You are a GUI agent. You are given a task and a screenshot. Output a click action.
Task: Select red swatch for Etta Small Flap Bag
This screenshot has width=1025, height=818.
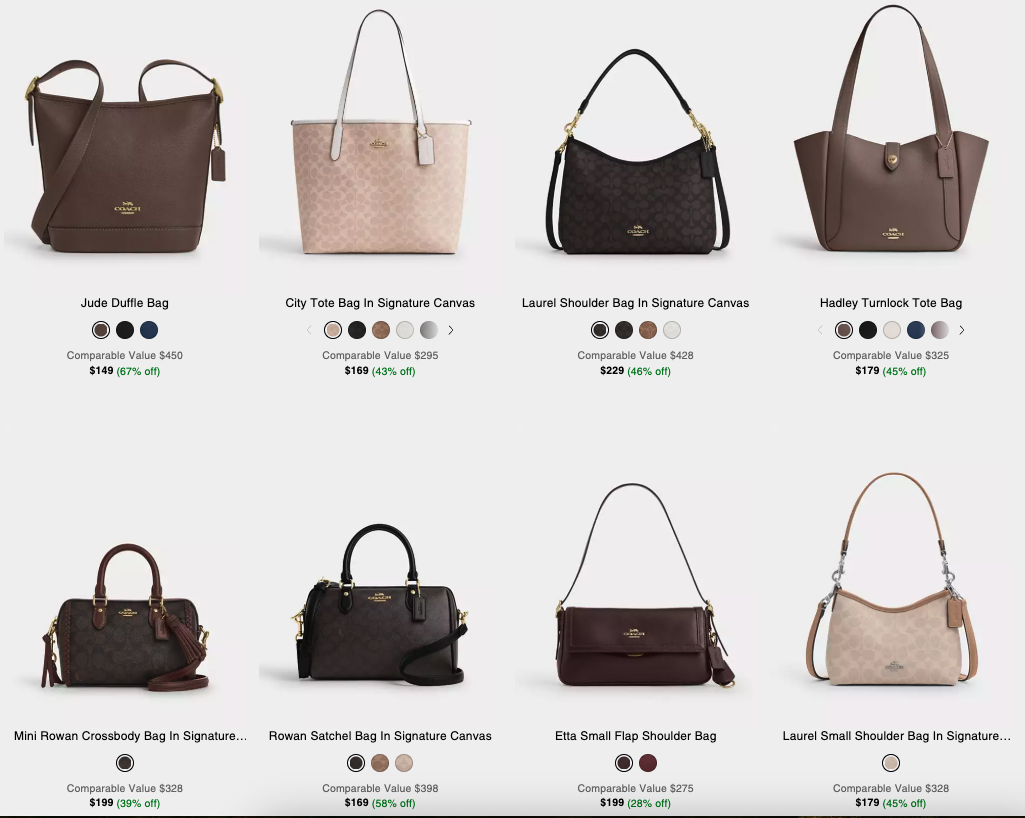pyautogui.click(x=648, y=763)
